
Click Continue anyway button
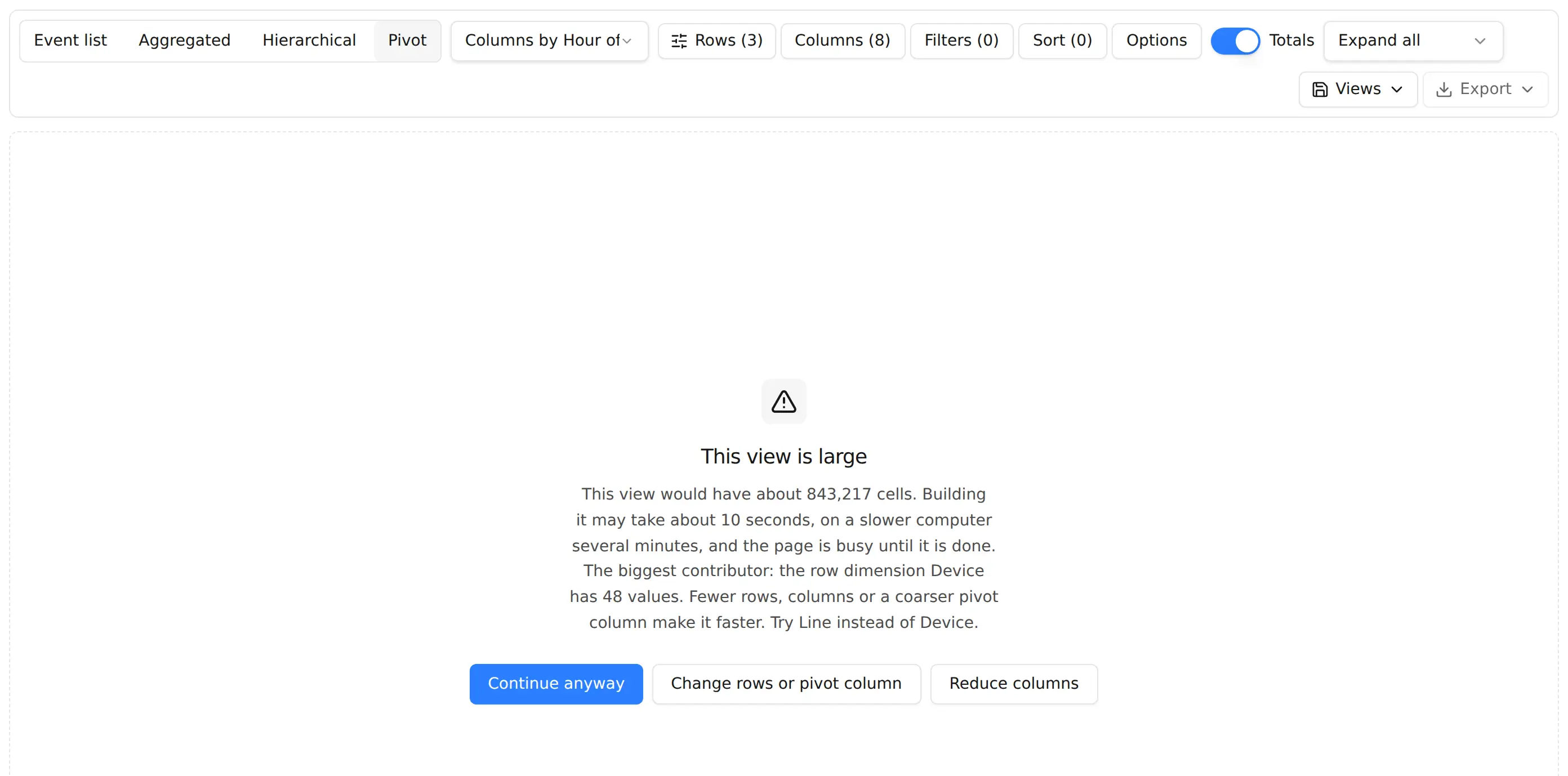556,684
